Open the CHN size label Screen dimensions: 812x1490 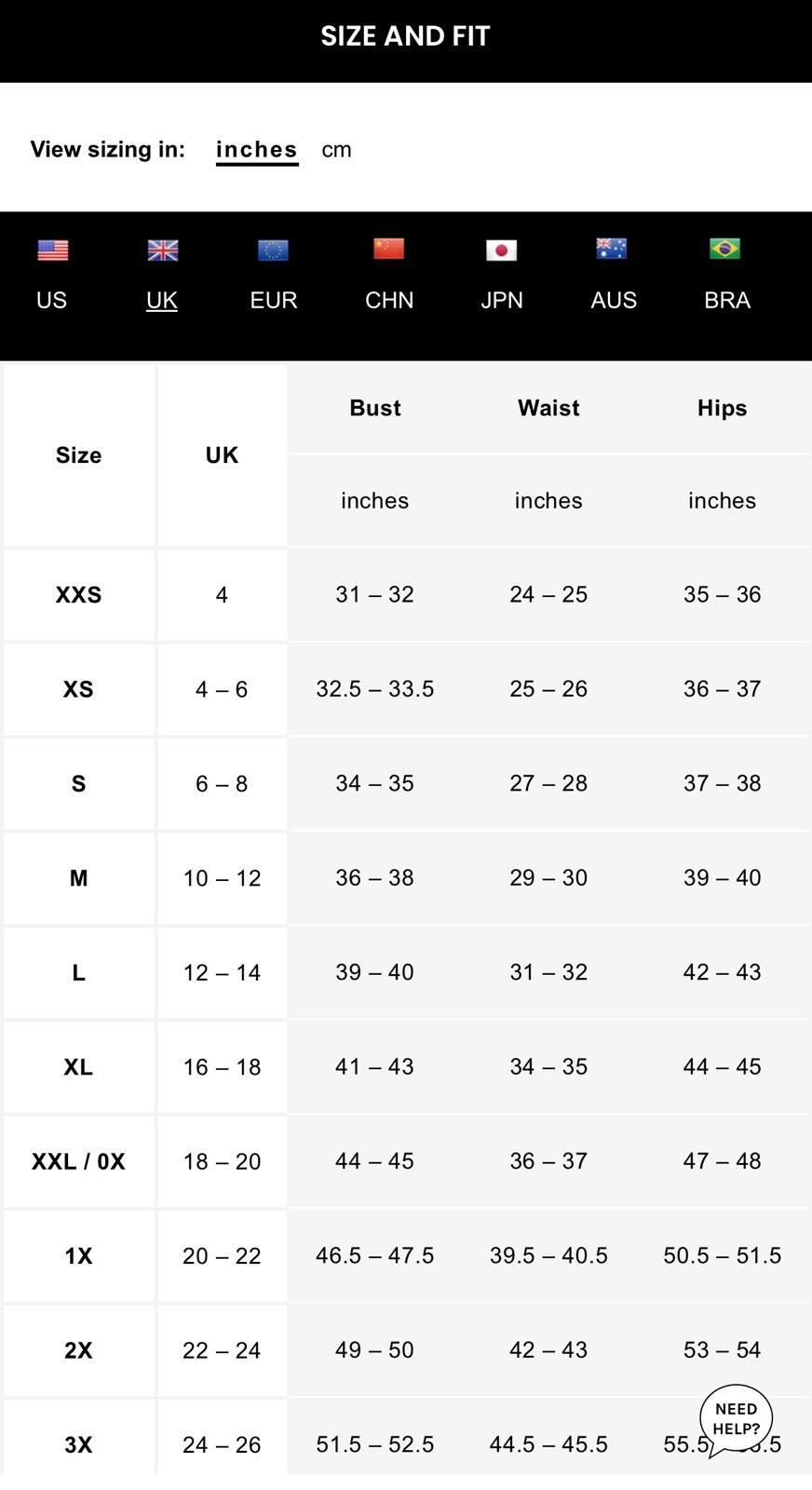pyautogui.click(x=389, y=300)
